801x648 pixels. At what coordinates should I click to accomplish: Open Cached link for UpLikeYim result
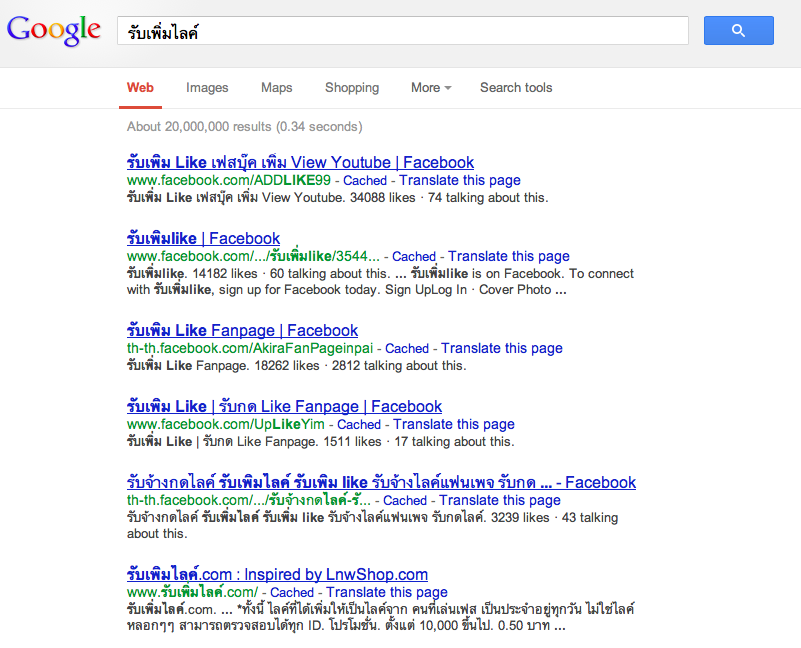click(x=359, y=425)
